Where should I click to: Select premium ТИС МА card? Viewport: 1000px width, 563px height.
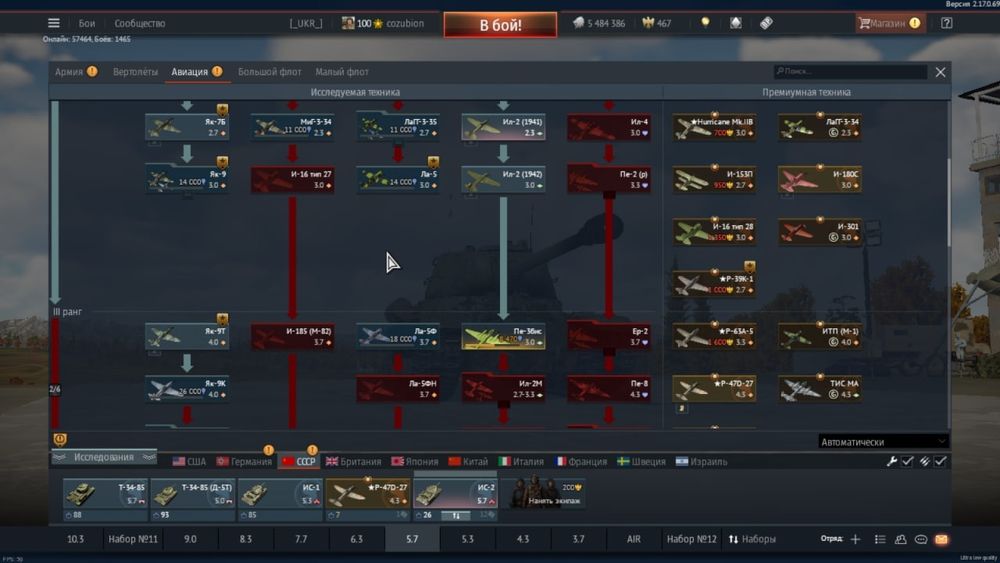point(820,388)
